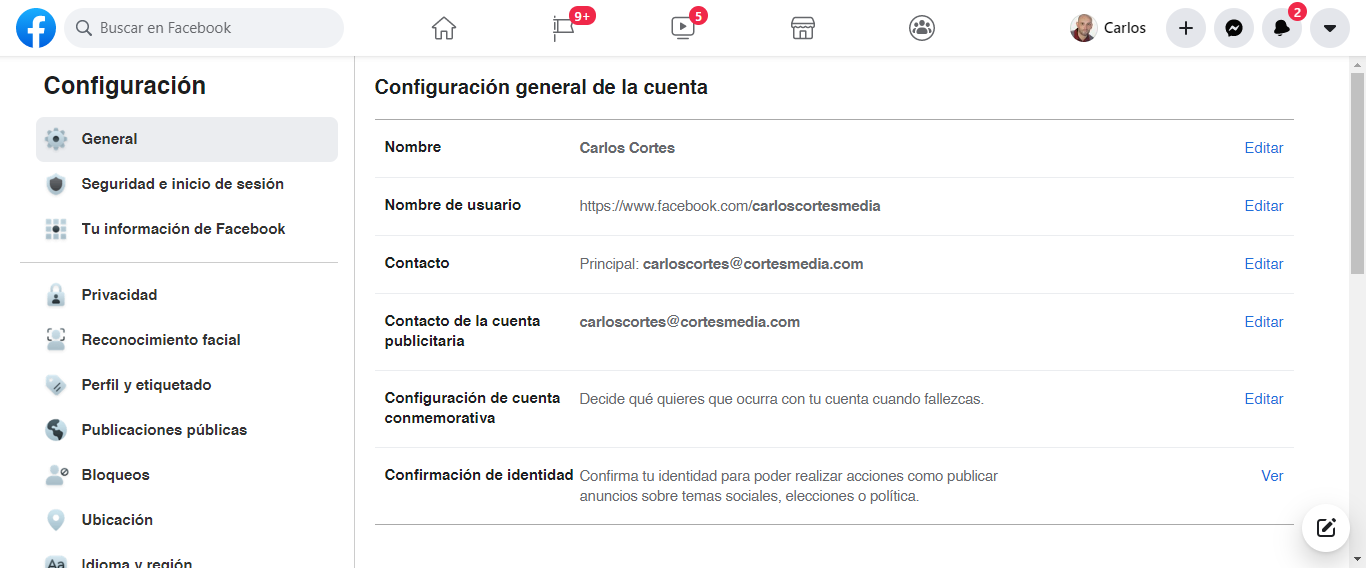
Task: Click Ver for Confirmación de identidad
Action: (x=1272, y=476)
